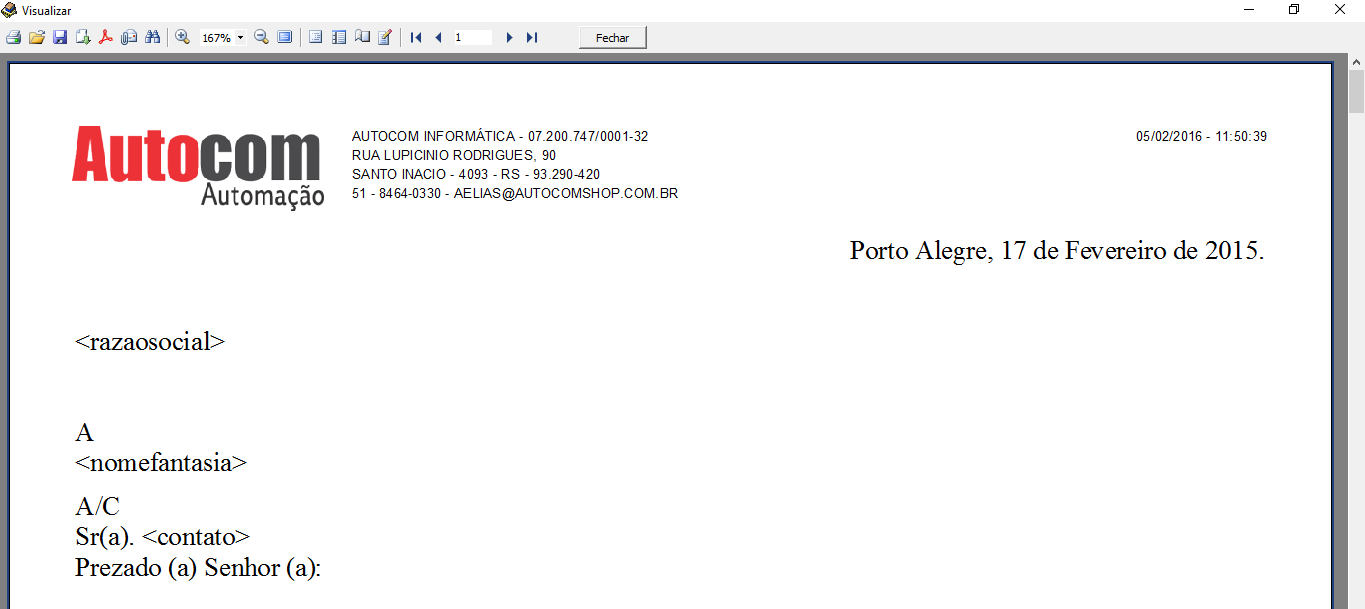Toggle the outline panel icon
1365x609 pixels.
tap(315, 37)
